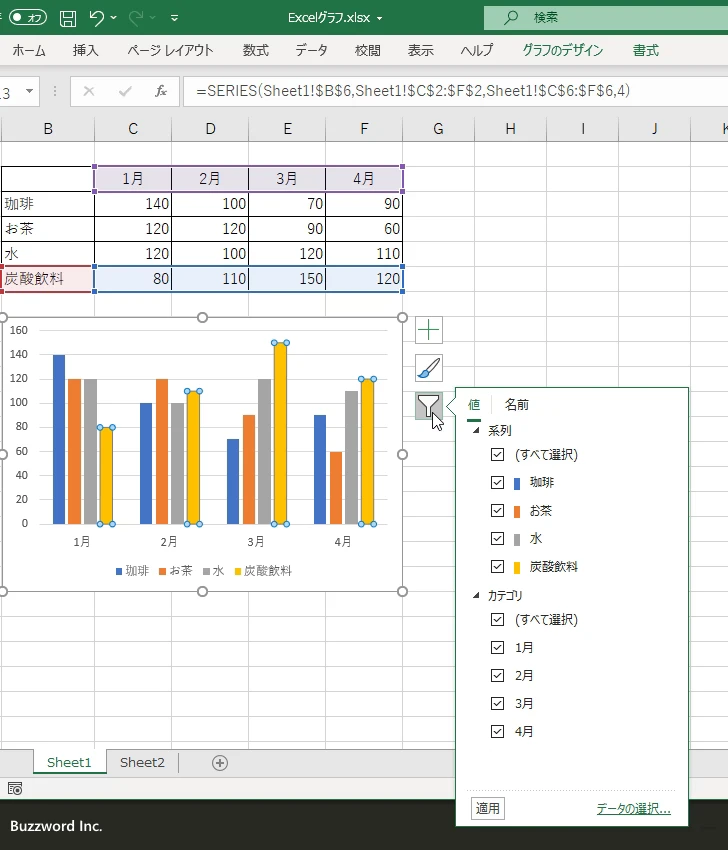Click the 炭酸飲料 legend entry in chart

(x=263, y=571)
